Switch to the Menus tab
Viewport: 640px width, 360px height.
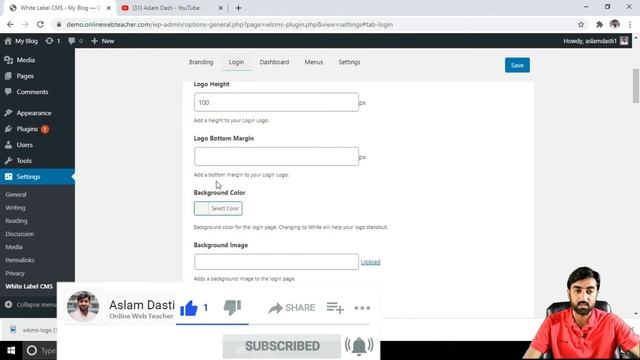tap(313, 62)
